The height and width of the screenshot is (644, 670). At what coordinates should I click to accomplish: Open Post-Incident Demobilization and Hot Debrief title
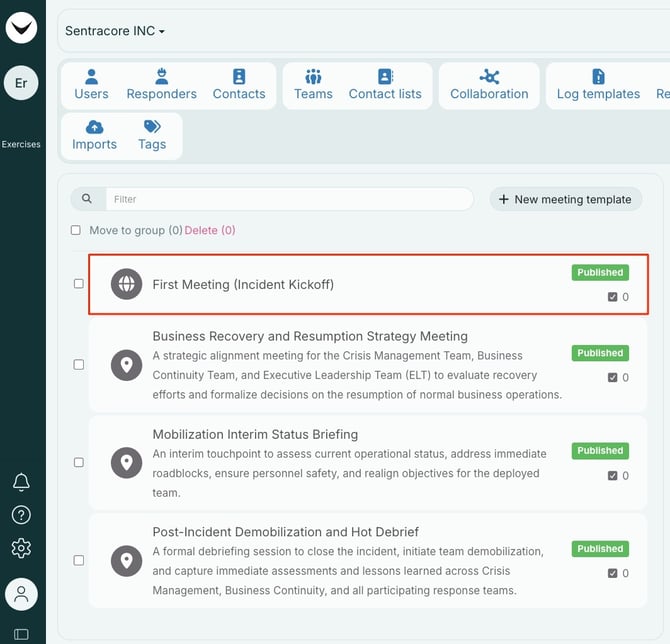pyautogui.click(x=285, y=532)
